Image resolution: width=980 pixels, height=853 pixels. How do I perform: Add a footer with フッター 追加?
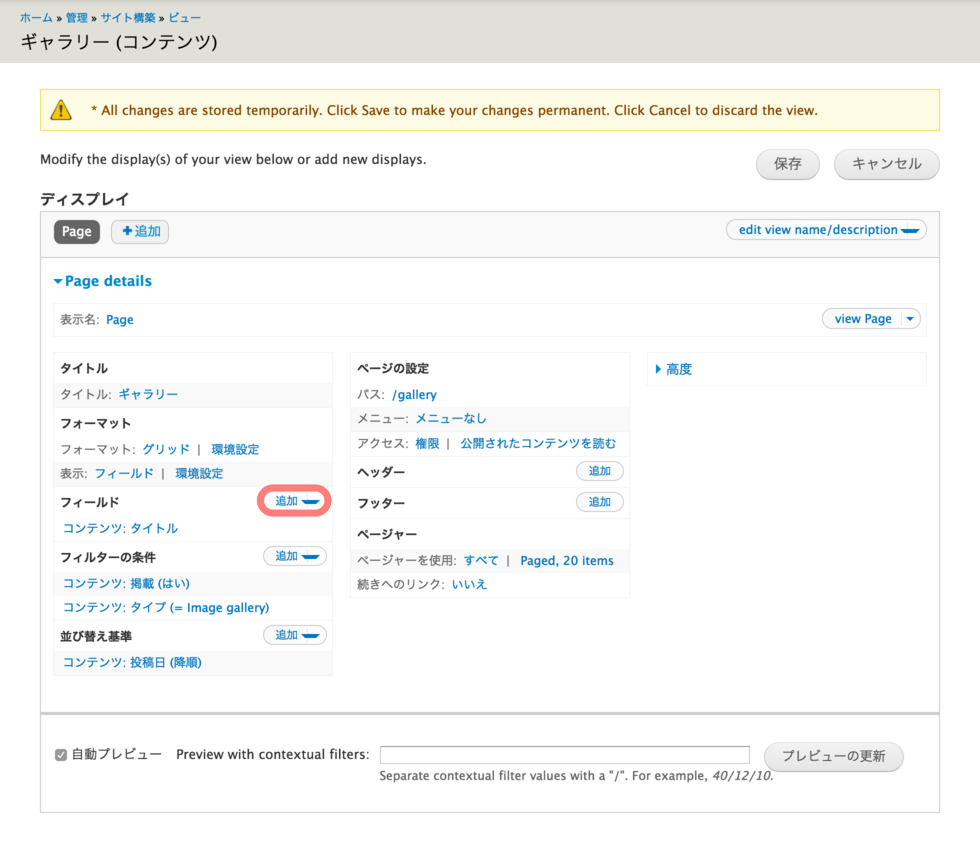(x=600, y=502)
